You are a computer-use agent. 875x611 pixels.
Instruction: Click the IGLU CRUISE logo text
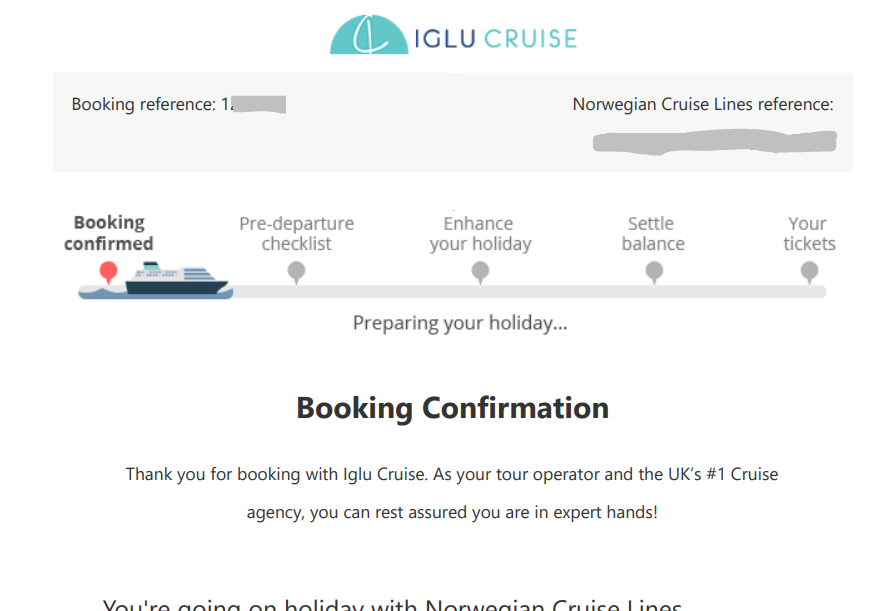point(496,39)
